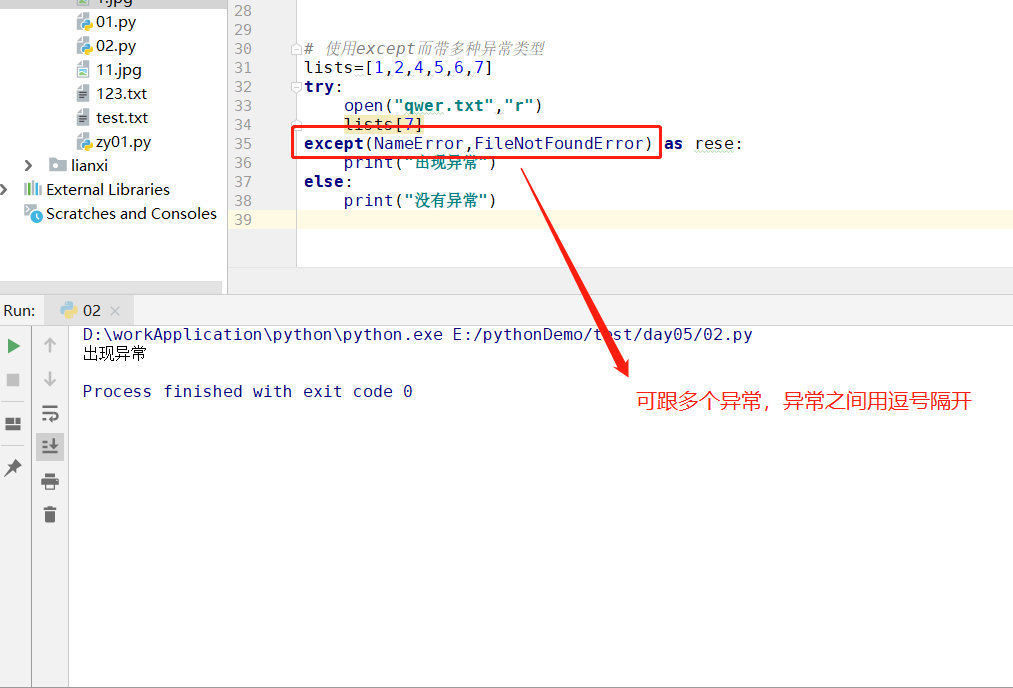This screenshot has height=688, width=1013.
Task: Click the 'lists=[1,2,4,5,6,7]' line
Action: (x=399, y=67)
